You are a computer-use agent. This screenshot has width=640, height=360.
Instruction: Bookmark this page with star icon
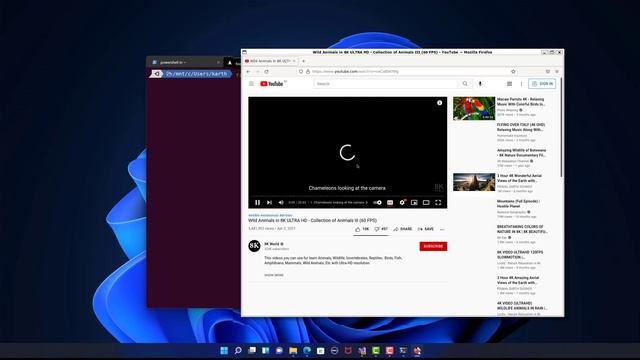tap(513, 71)
